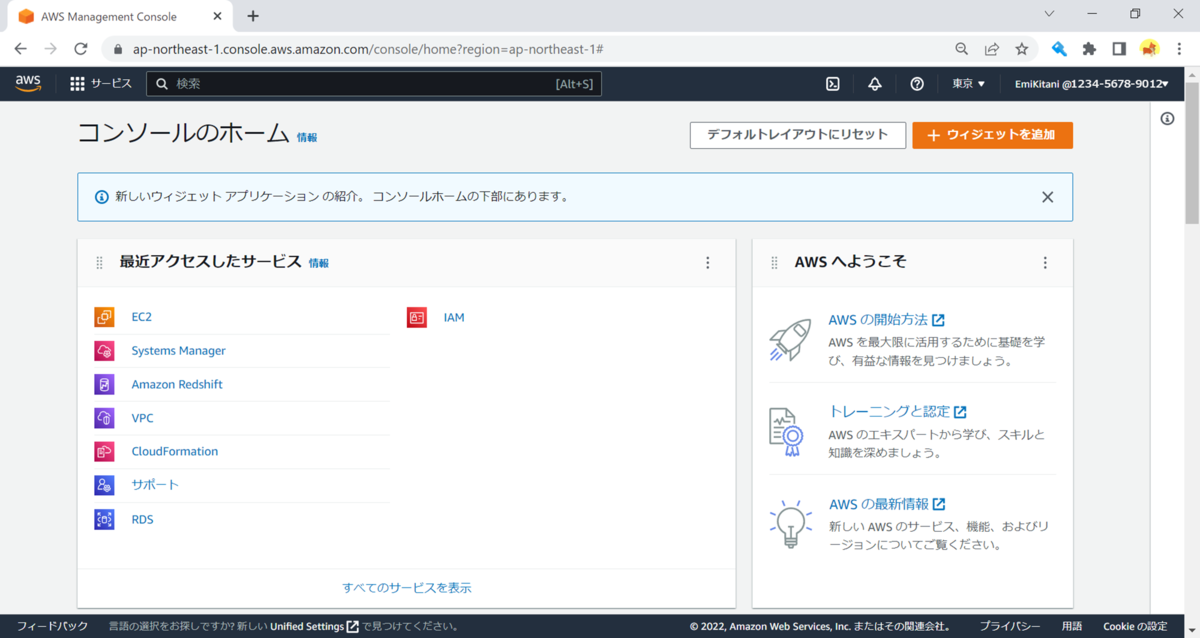1200x638 pixels.
Task: Click プライバシー in the footer
Action: (1010, 626)
